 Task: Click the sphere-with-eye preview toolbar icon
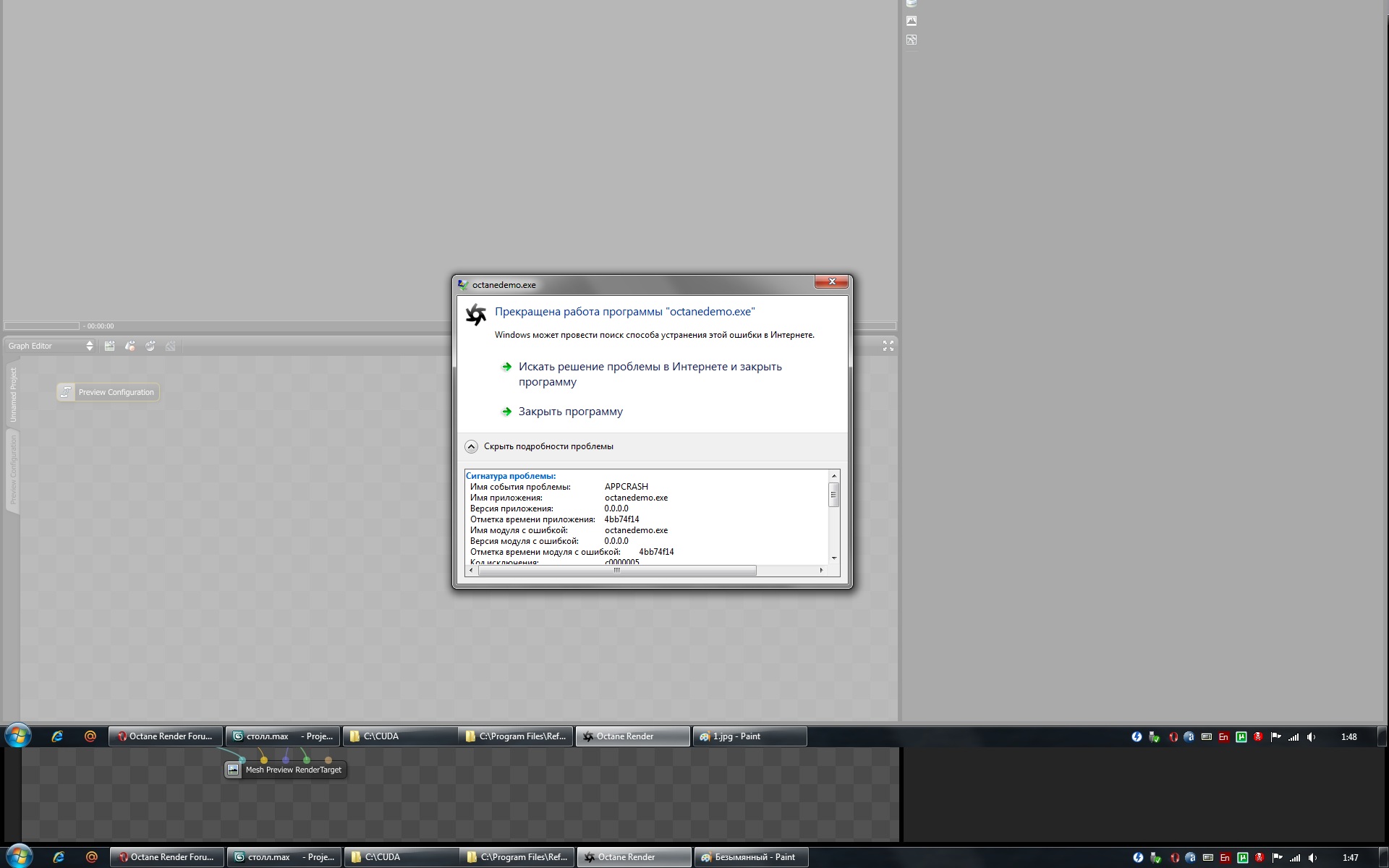coord(150,346)
